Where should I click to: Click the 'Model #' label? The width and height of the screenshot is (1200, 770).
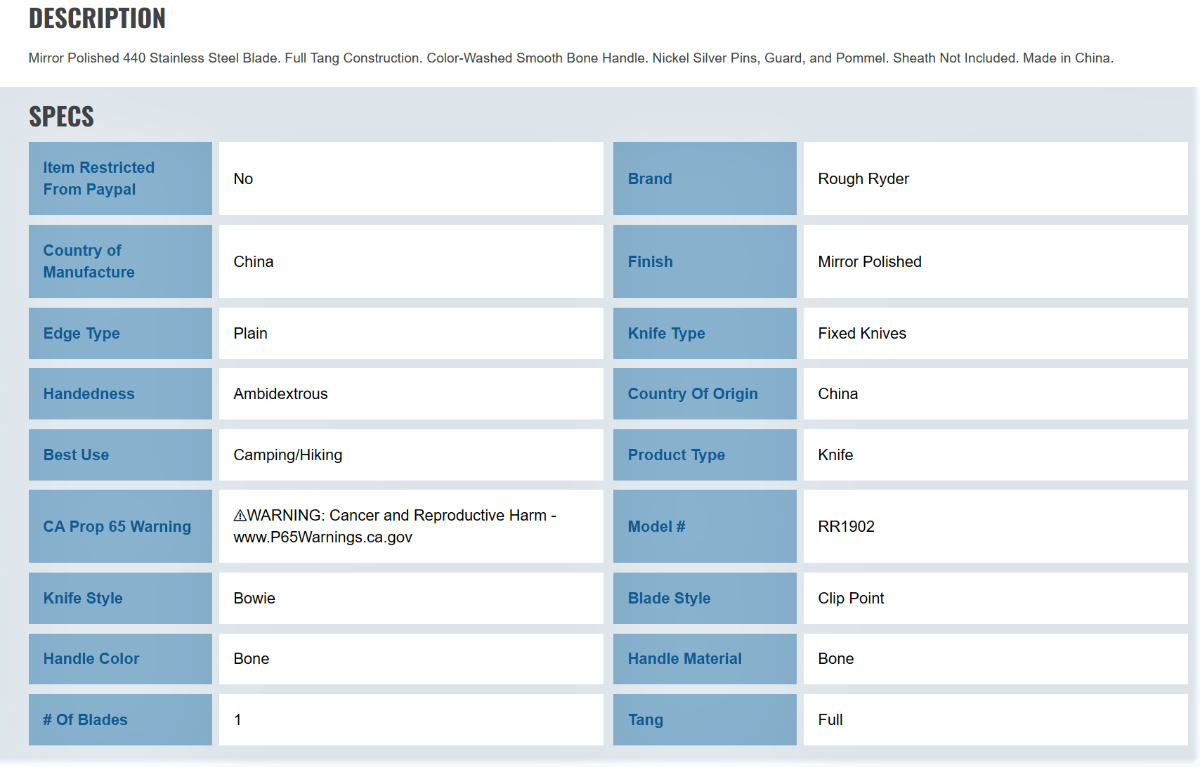click(657, 527)
